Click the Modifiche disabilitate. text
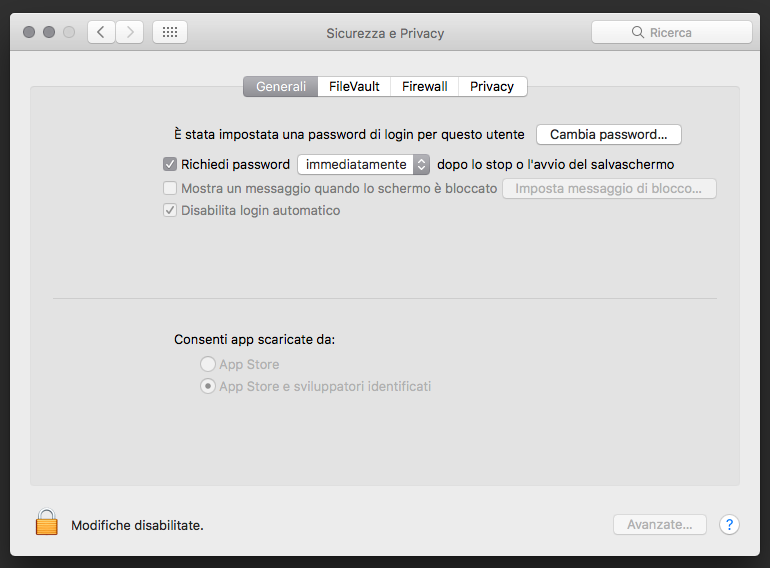Viewport: 770px width, 568px height. pos(138,525)
